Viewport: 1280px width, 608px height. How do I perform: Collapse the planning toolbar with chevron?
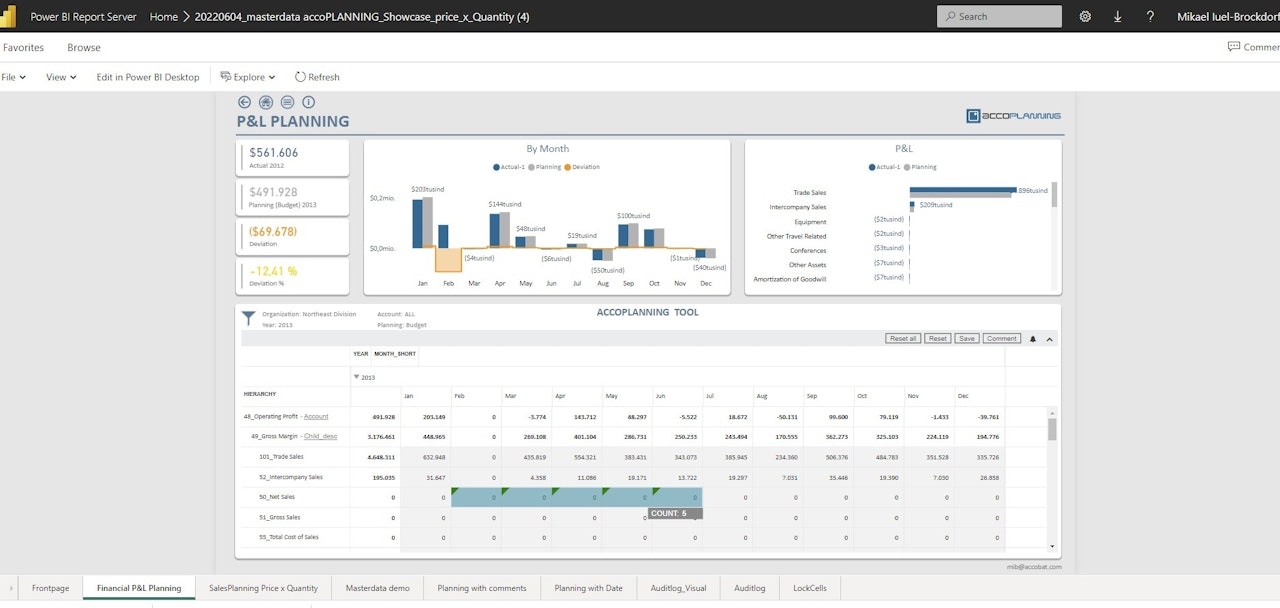point(1050,339)
